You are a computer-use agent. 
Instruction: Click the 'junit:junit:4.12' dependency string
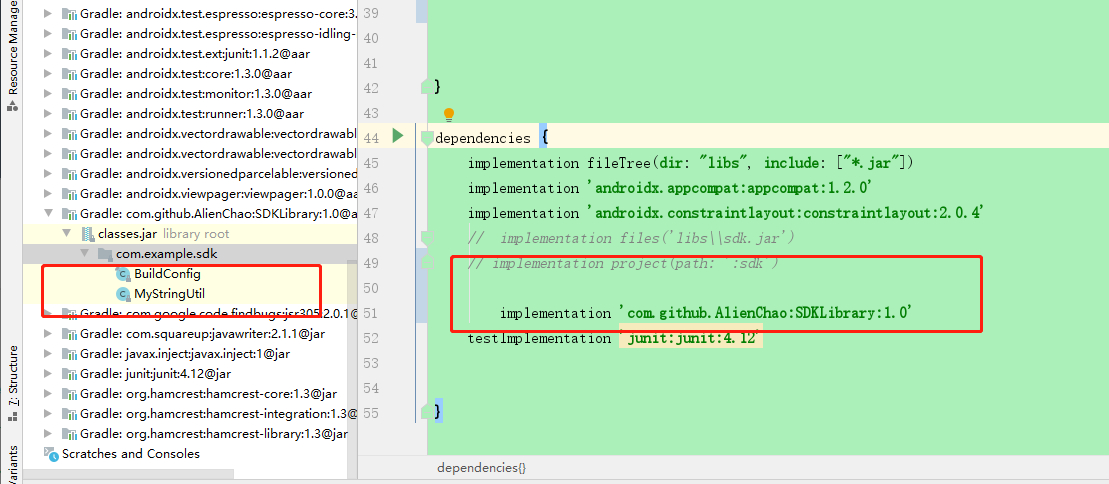pos(690,338)
